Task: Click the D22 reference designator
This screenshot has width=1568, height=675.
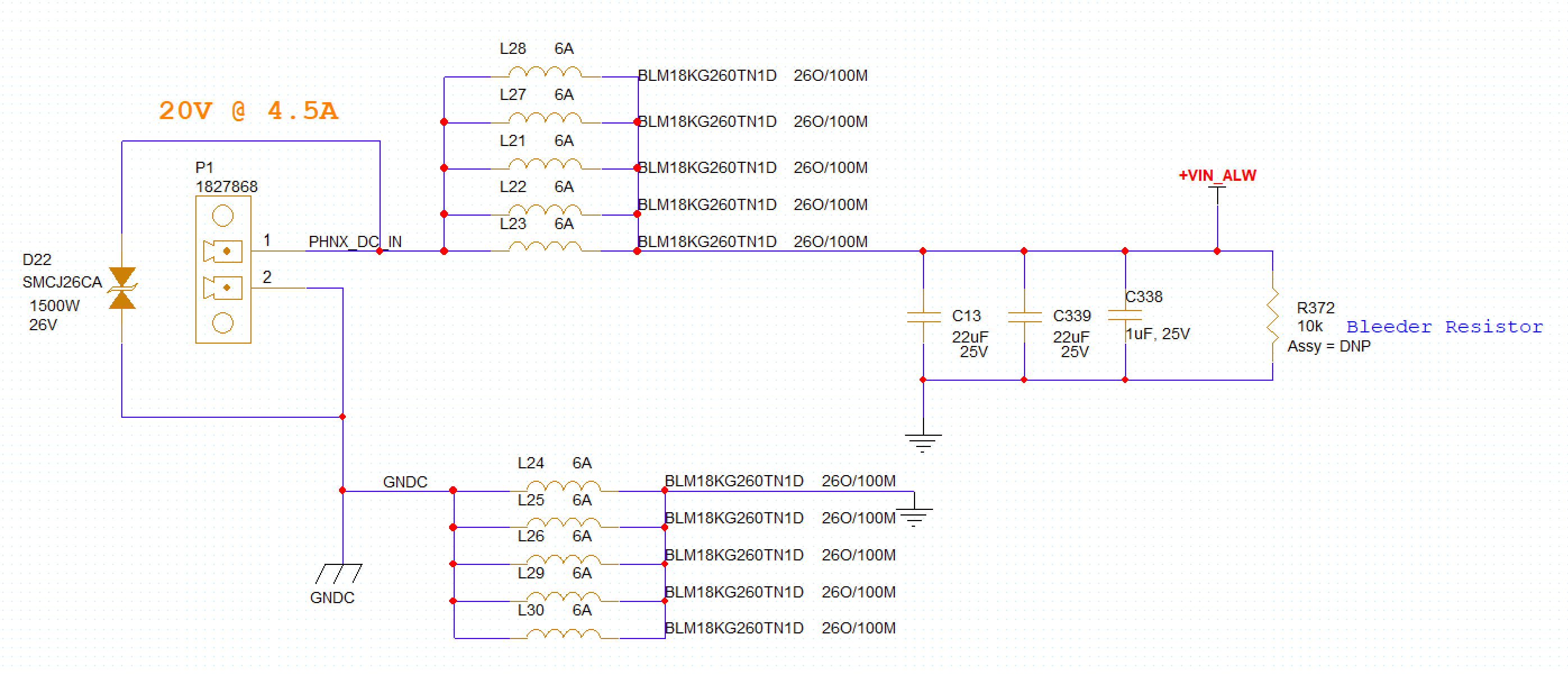Action: (36, 260)
